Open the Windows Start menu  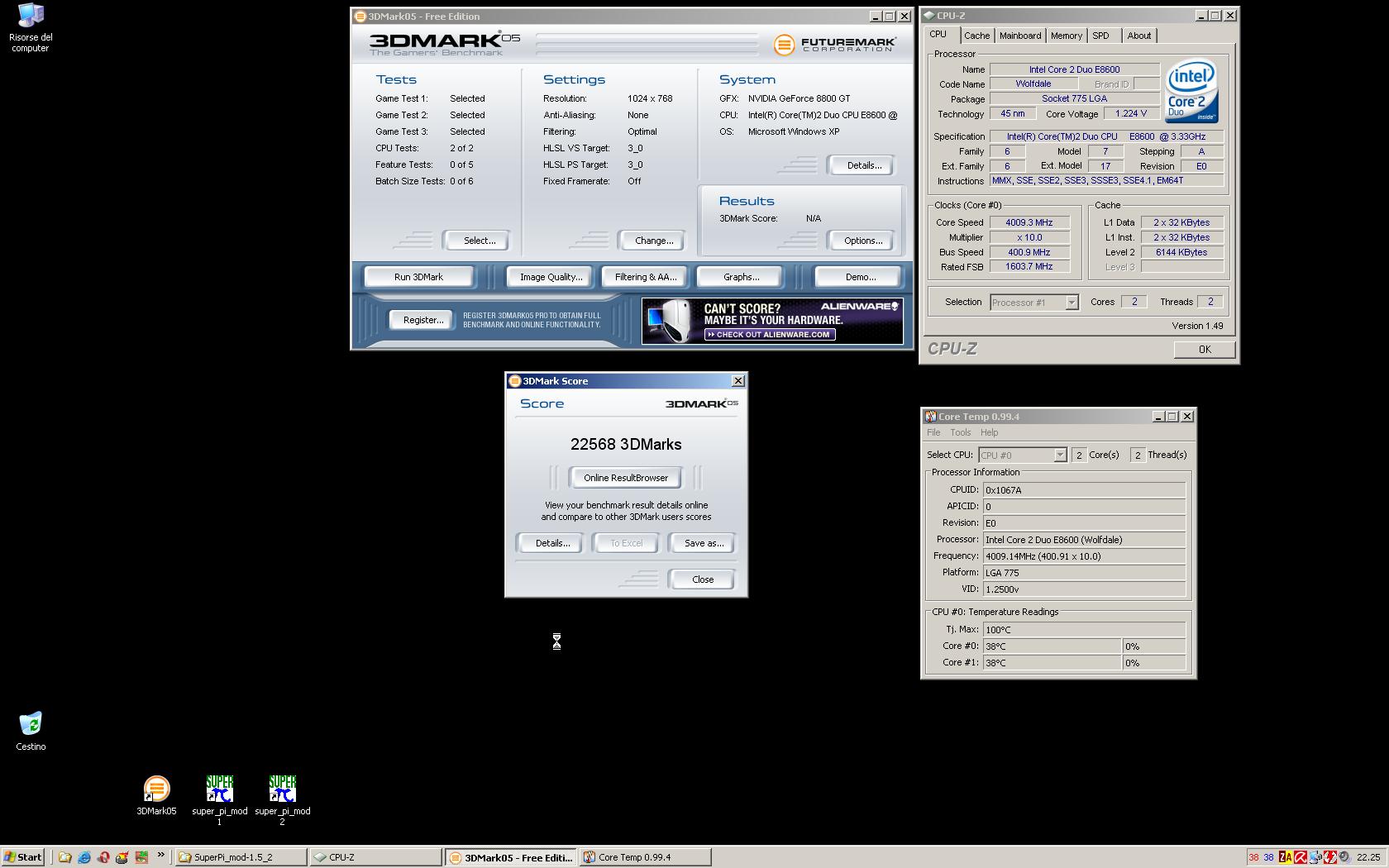[x=22, y=857]
